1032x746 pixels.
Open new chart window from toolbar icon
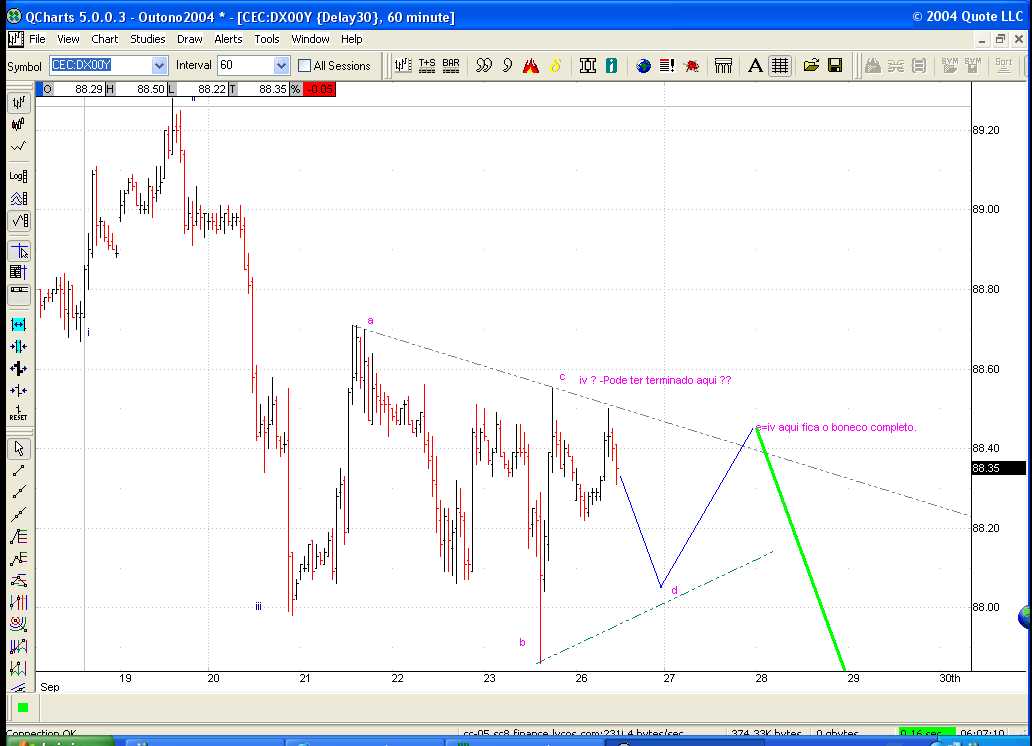coord(403,65)
